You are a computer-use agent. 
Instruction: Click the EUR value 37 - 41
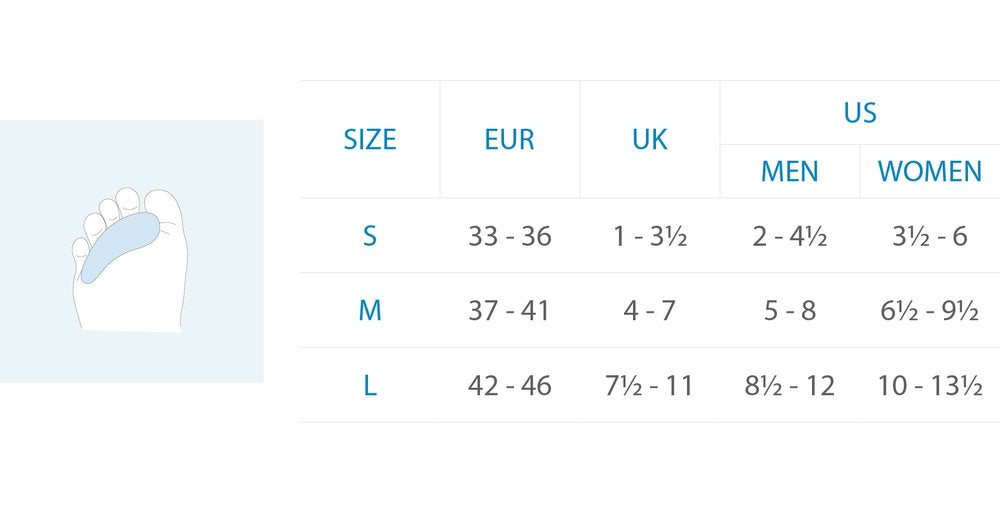[509, 311]
